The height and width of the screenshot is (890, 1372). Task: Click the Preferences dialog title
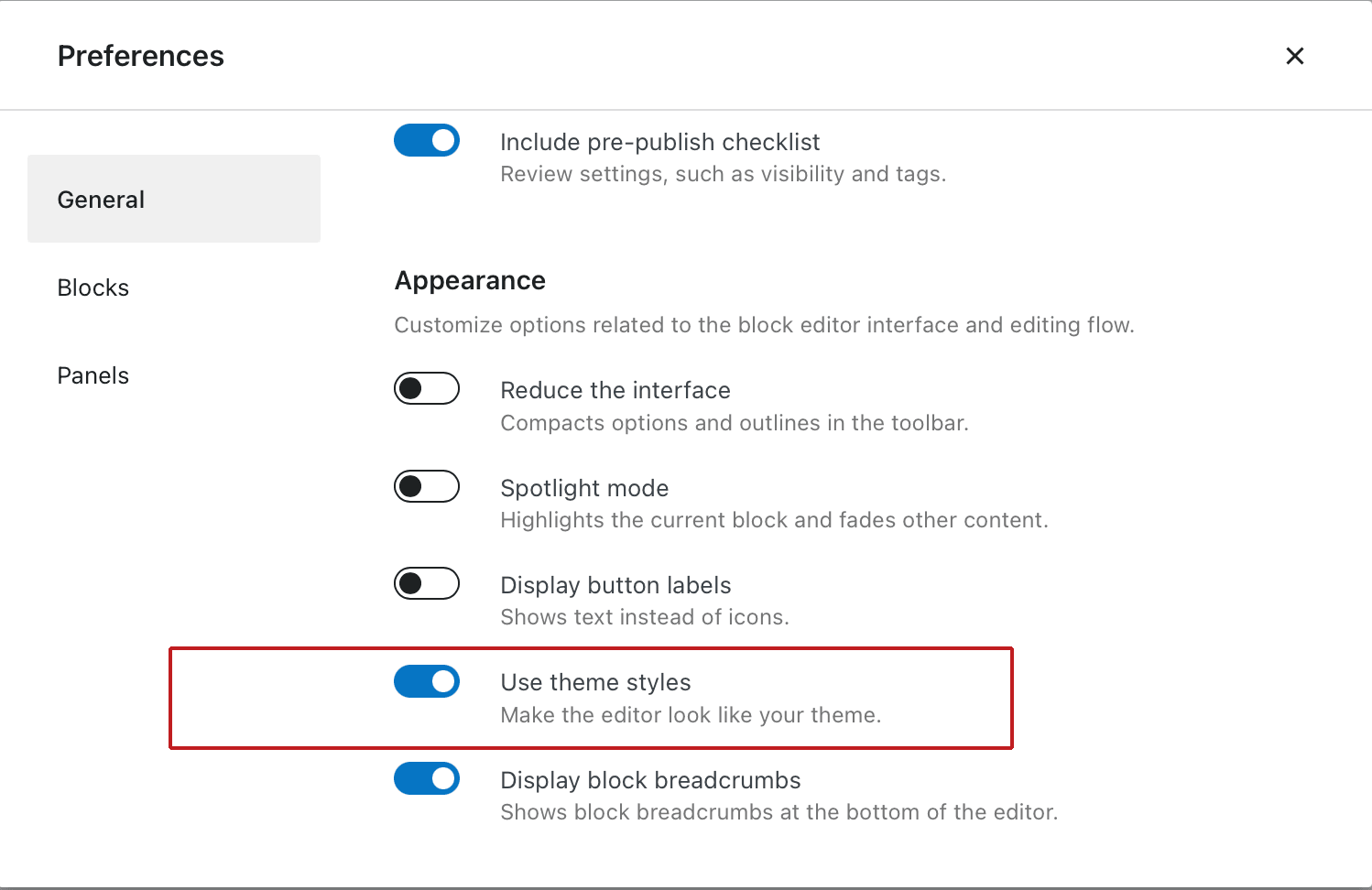(x=141, y=56)
